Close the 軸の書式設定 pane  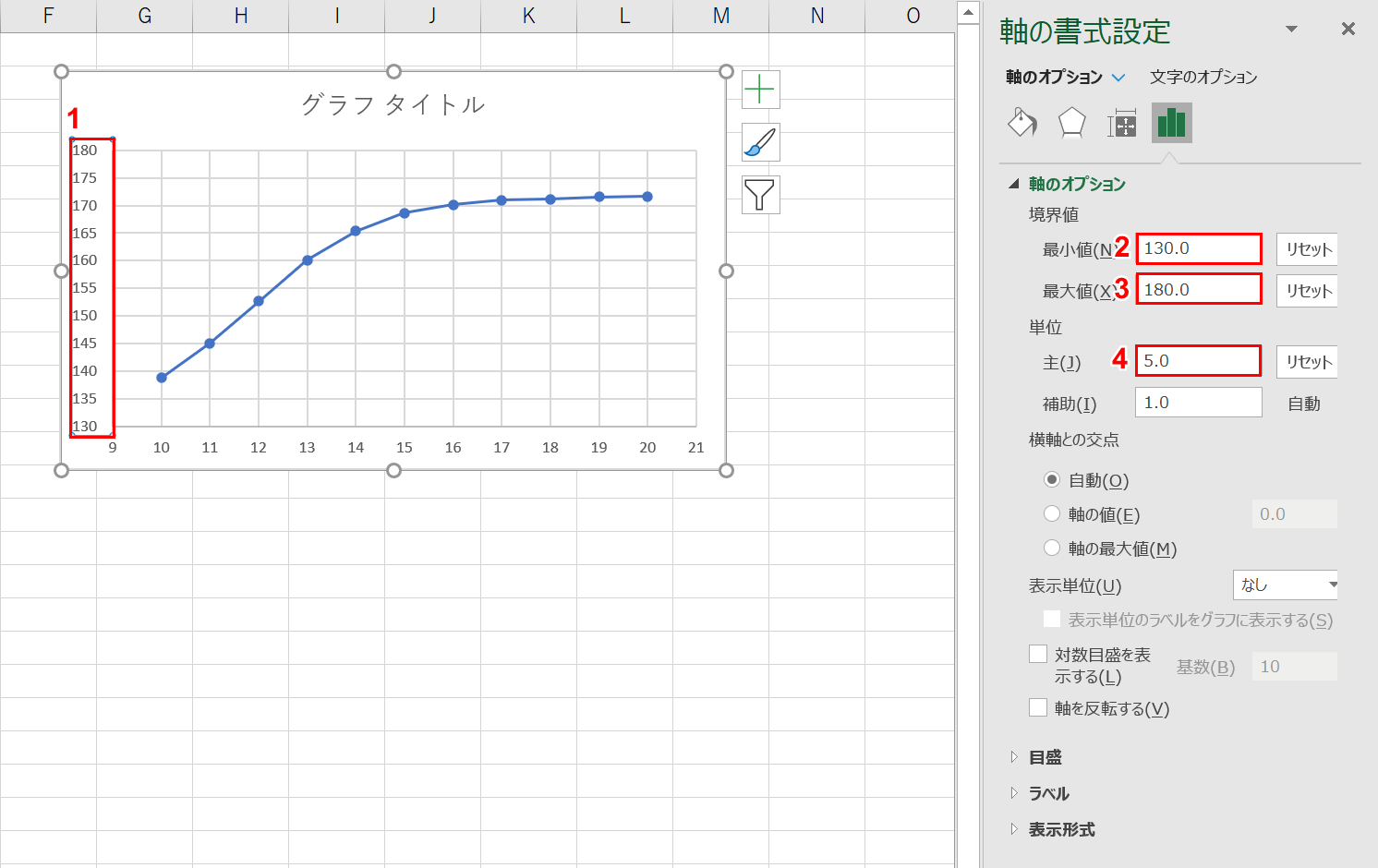[1348, 30]
